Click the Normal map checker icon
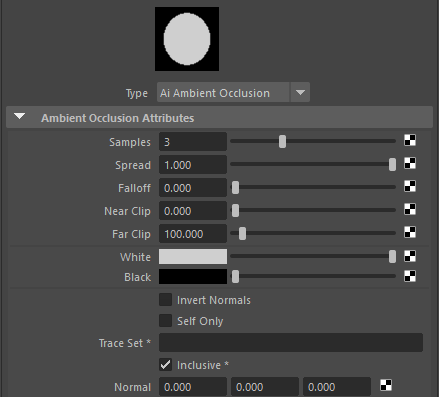Viewport: 439px width, 397px height. 386,385
